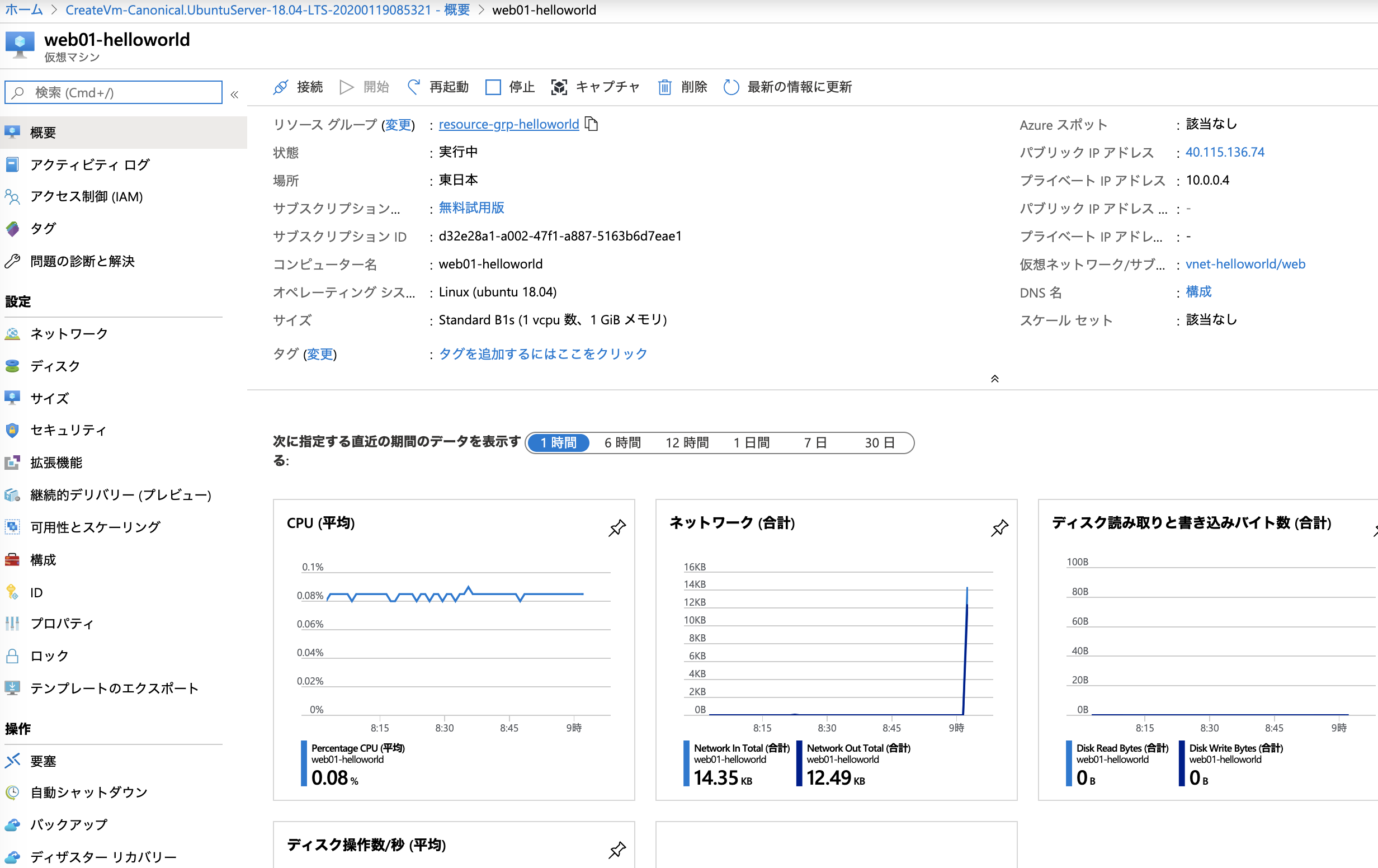
Task: Click the search box 検索 (Cmd+/)
Action: [114, 92]
